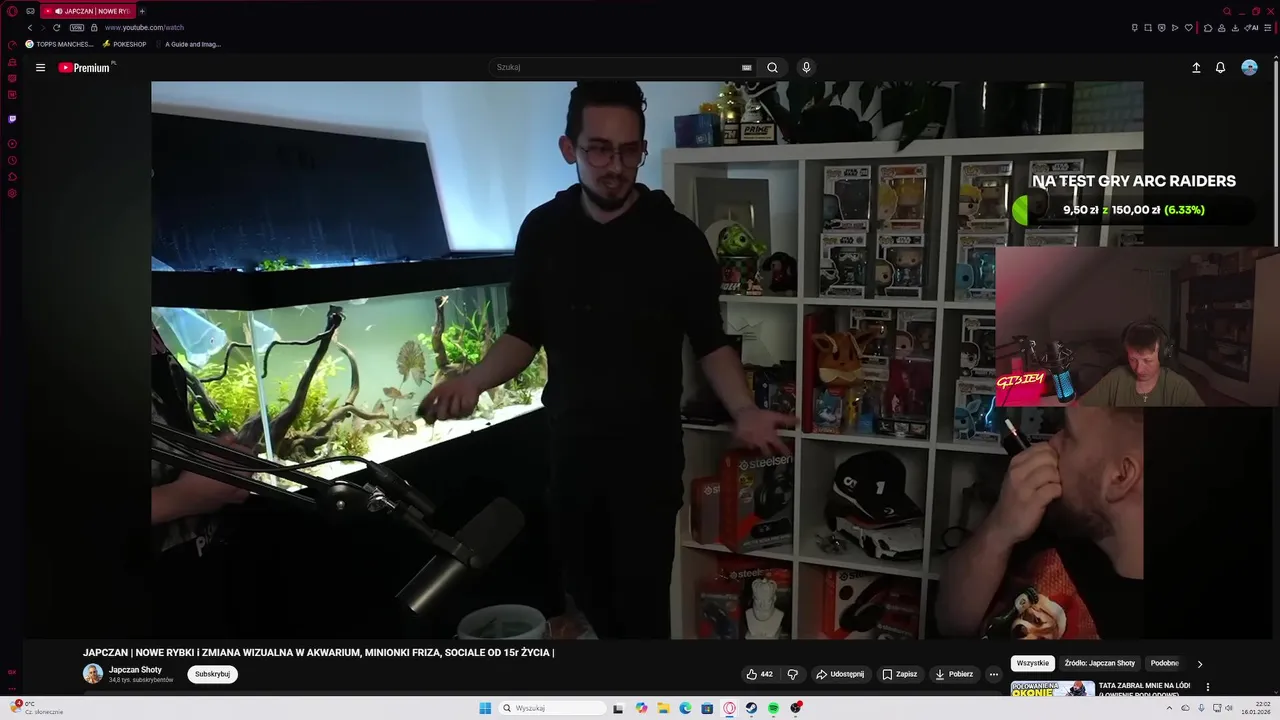Open YouTube account avatar menu
This screenshot has height=720, width=1280.
(1249, 68)
